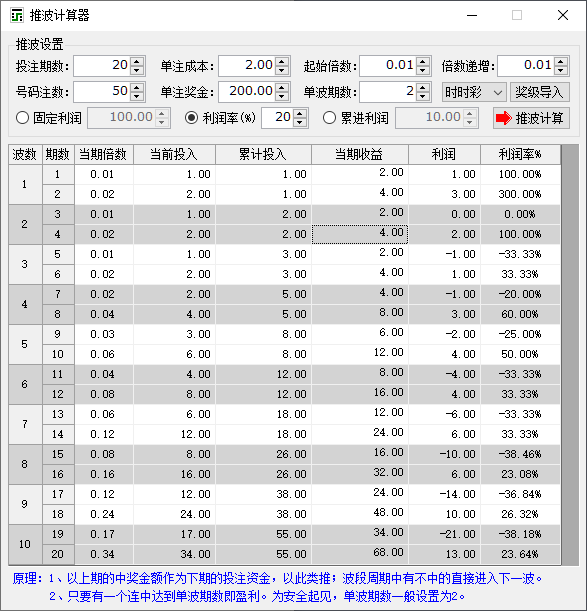Select the 累进利润 radio button
This screenshot has height=611, width=587.
pyautogui.click(x=329, y=118)
